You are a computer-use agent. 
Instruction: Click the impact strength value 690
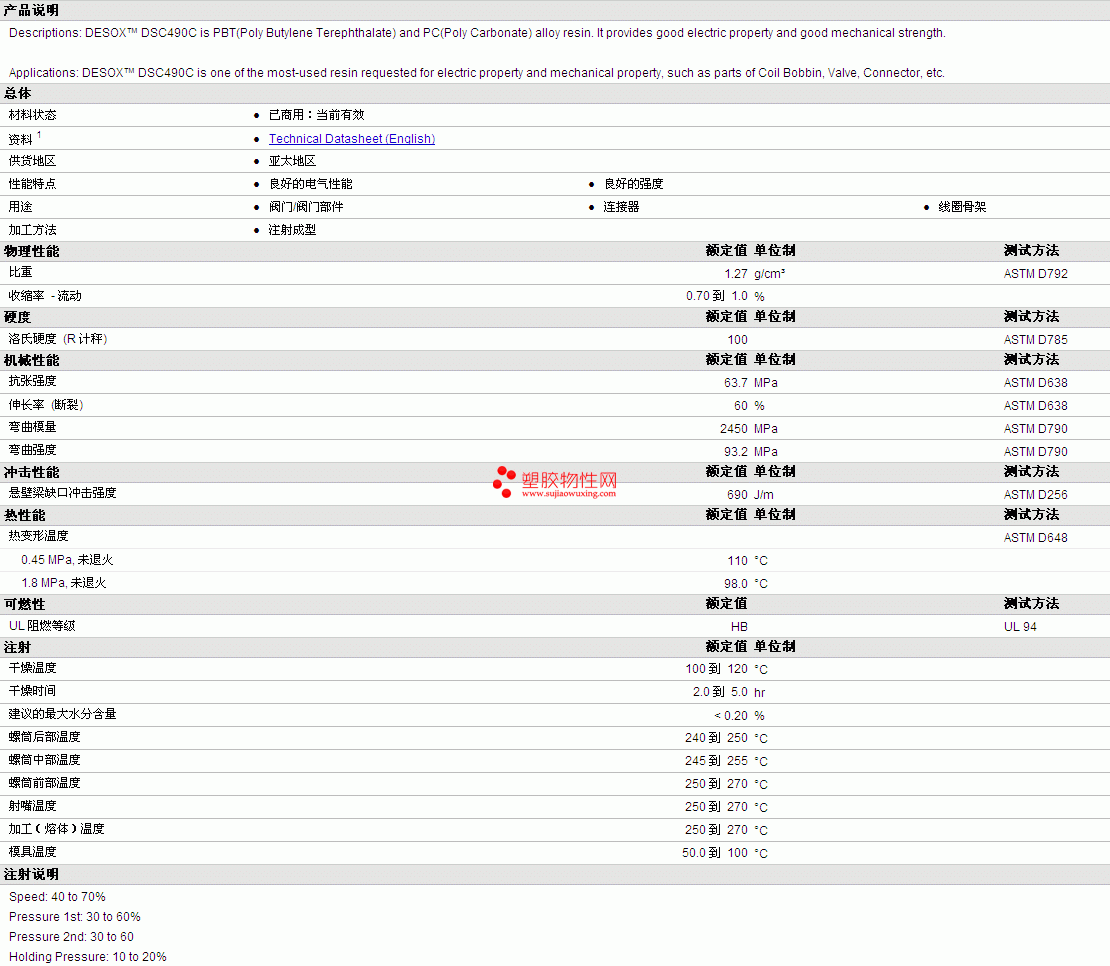pos(737,495)
